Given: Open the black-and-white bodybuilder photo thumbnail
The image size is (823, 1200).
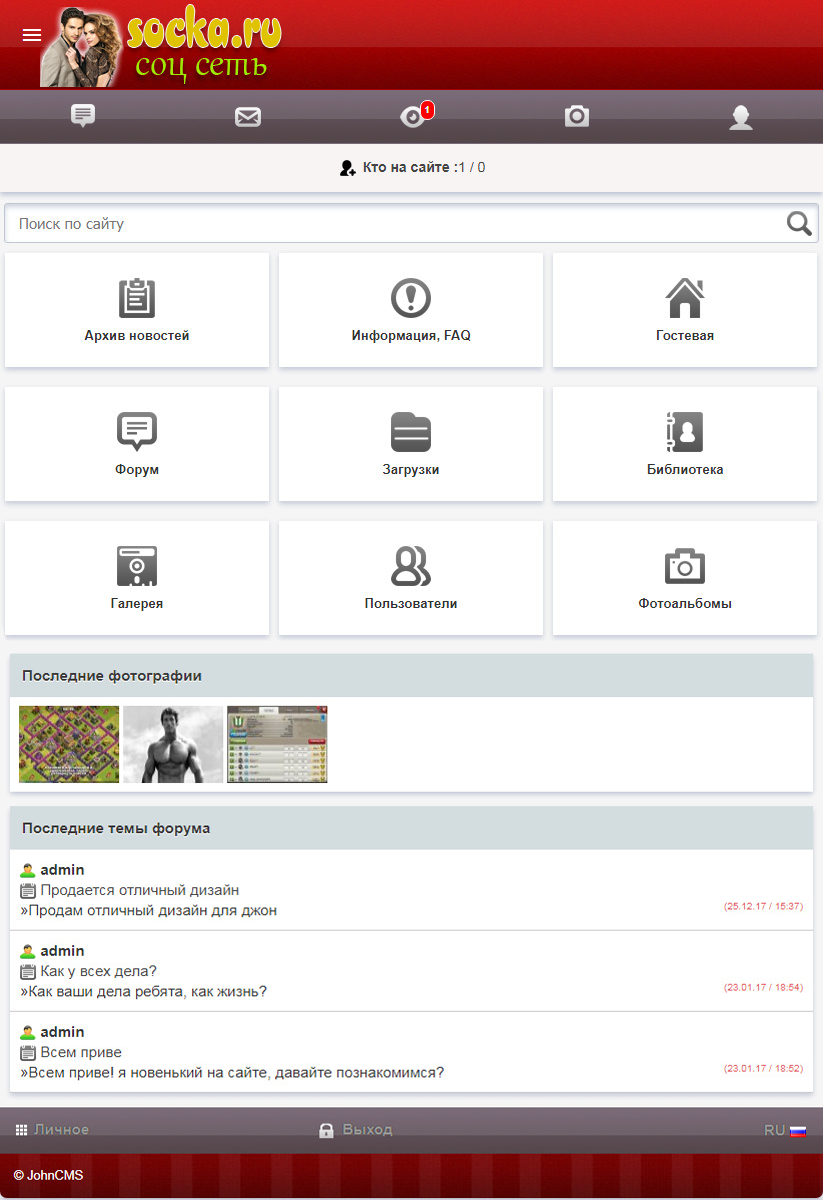Looking at the screenshot, I should (x=173, y=744).
